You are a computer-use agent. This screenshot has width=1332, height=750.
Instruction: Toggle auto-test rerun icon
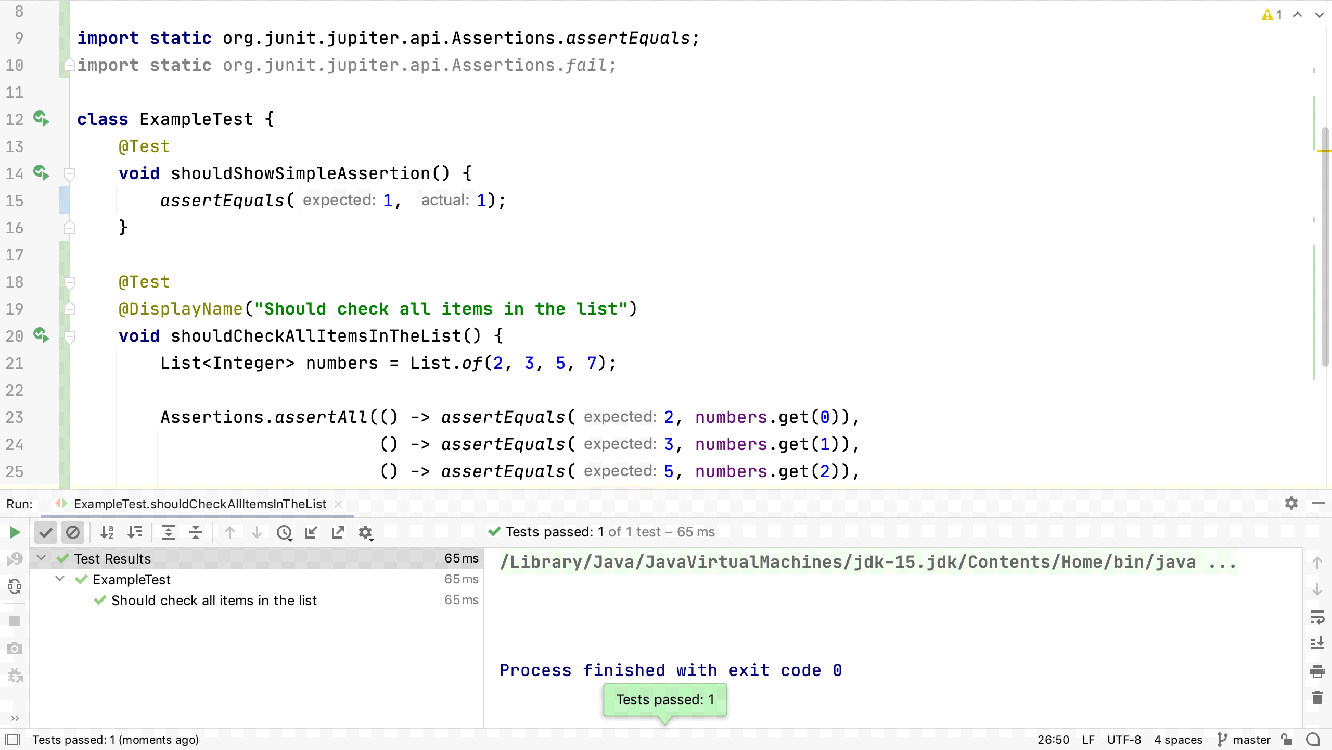pos(14,587)
